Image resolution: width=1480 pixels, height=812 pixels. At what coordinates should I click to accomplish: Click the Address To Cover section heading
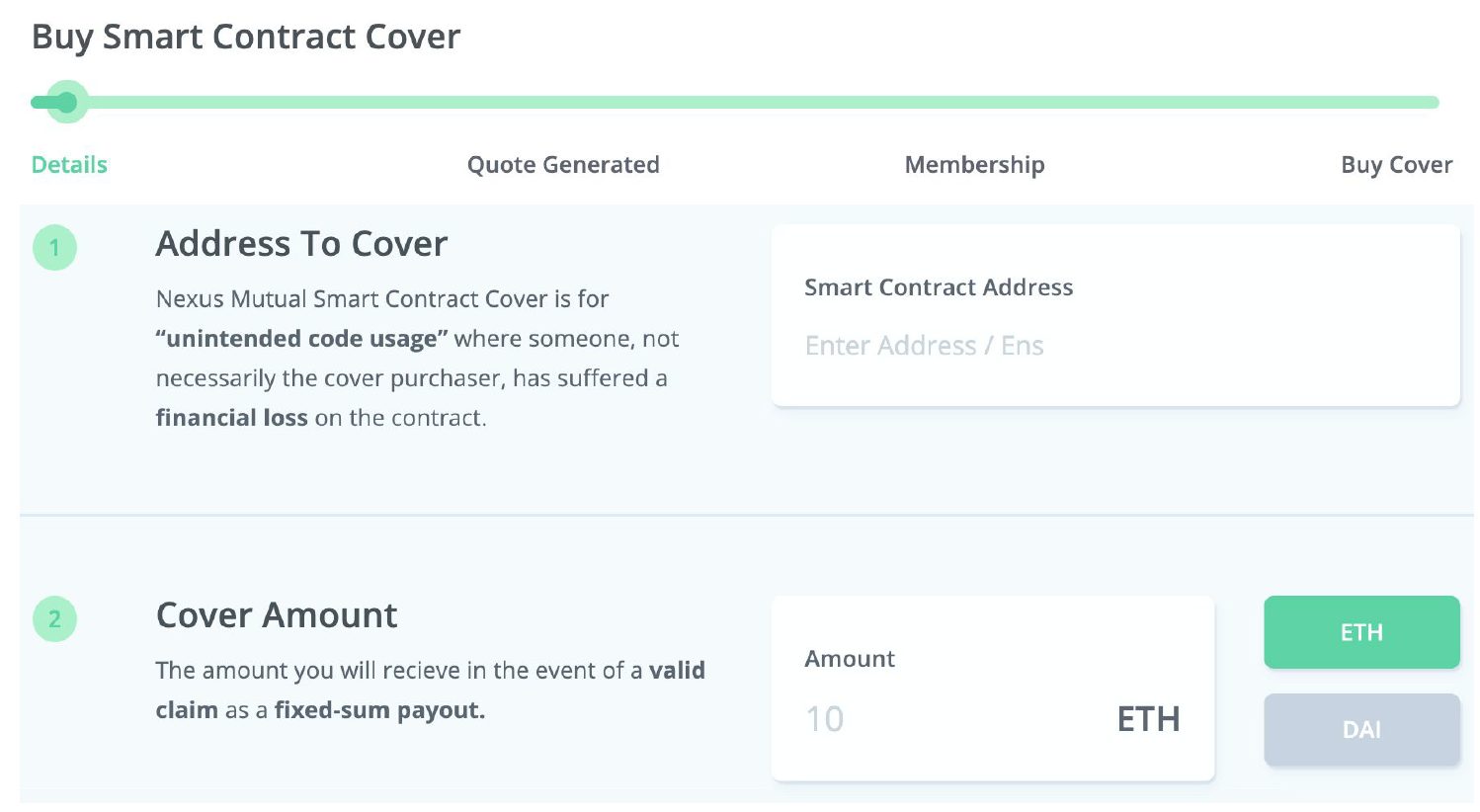(301, 243)
